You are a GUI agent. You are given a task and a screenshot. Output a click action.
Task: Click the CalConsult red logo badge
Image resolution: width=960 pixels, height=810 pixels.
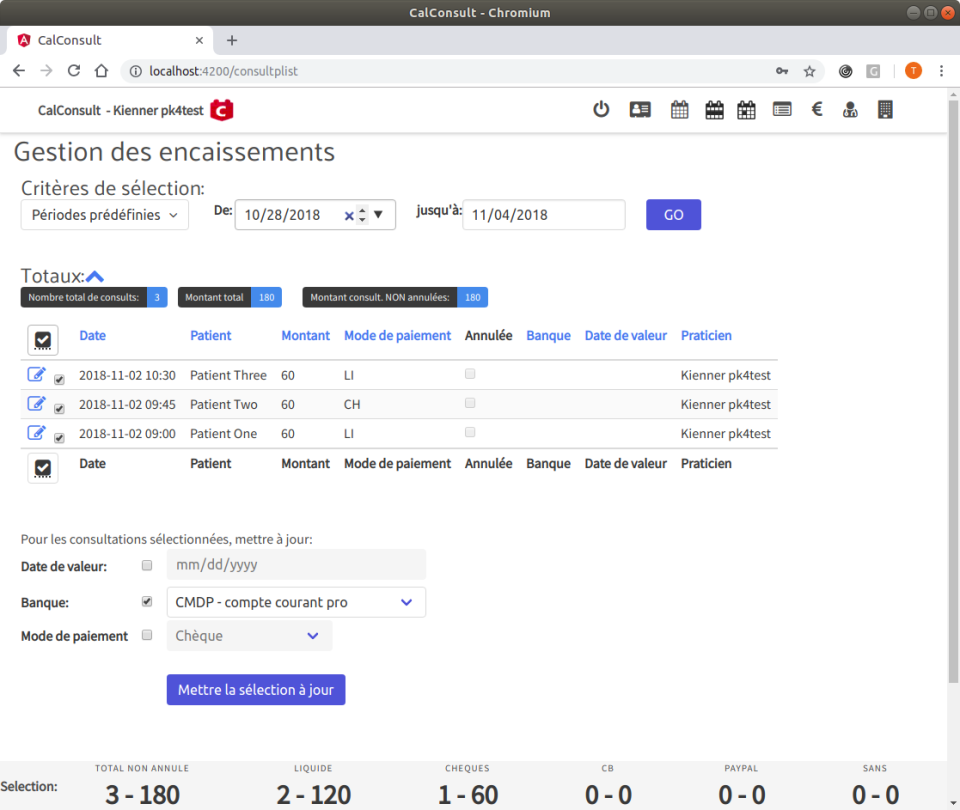[x=220, y=110]
